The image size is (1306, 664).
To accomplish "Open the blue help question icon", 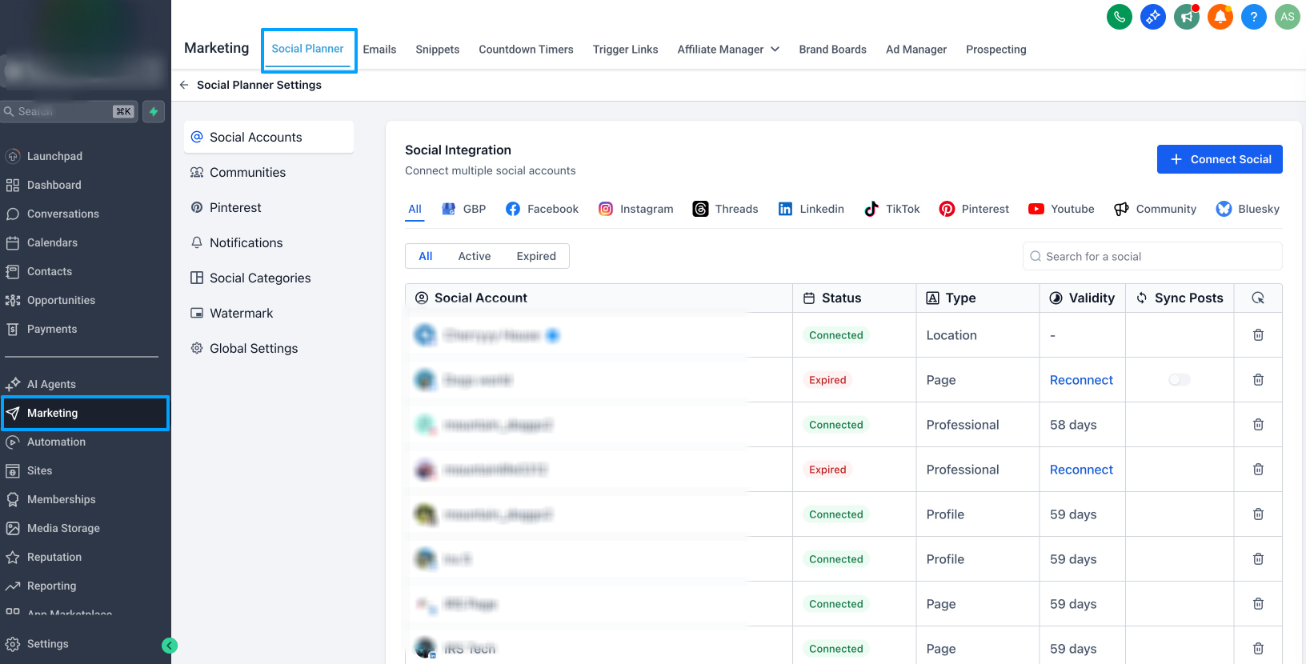I will 1253,16.
